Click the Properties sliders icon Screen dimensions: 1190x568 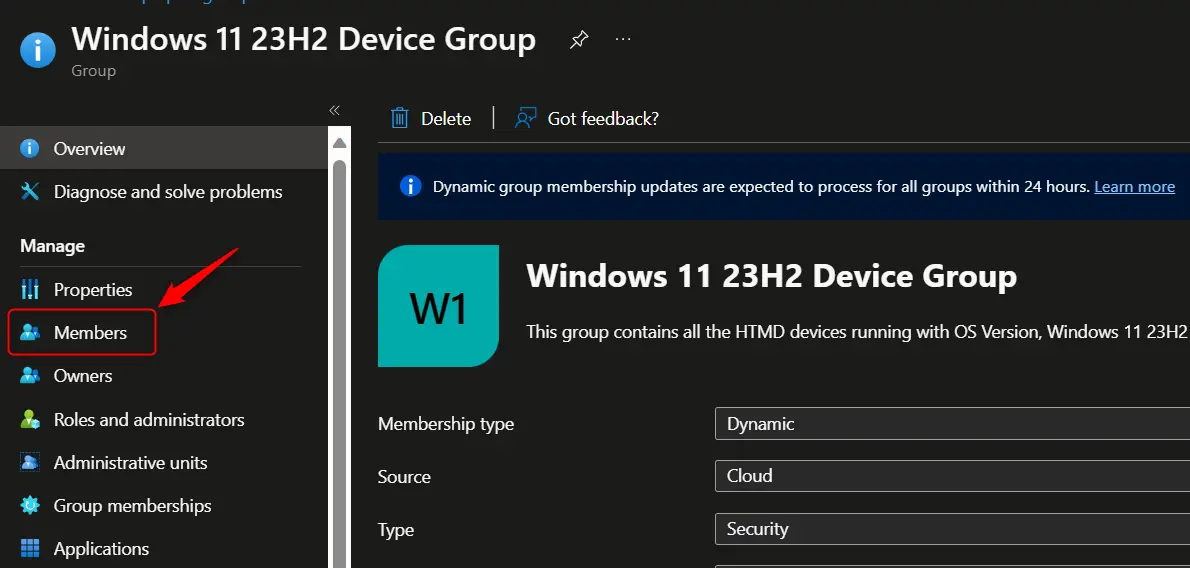pos(30,289)
